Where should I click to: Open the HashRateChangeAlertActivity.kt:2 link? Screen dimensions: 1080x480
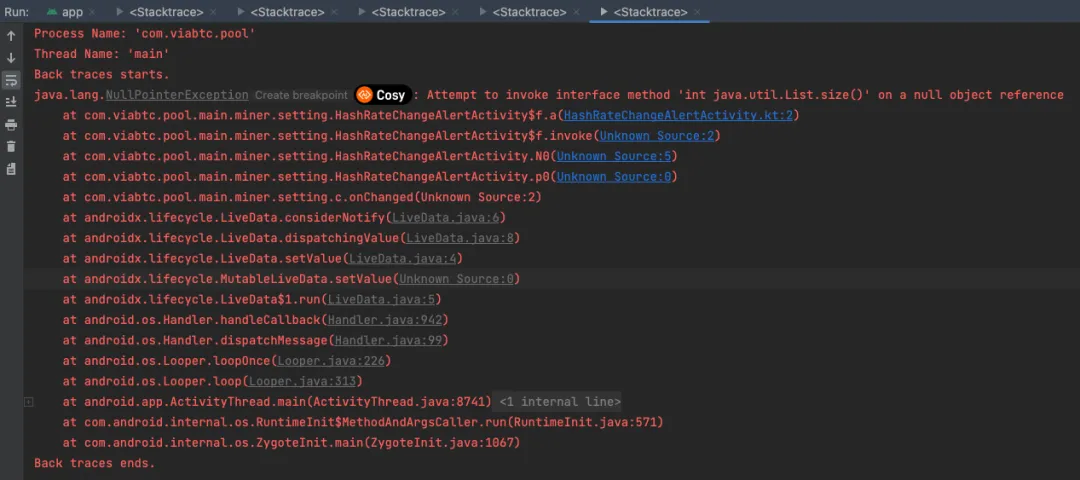(x=678, y=115)
